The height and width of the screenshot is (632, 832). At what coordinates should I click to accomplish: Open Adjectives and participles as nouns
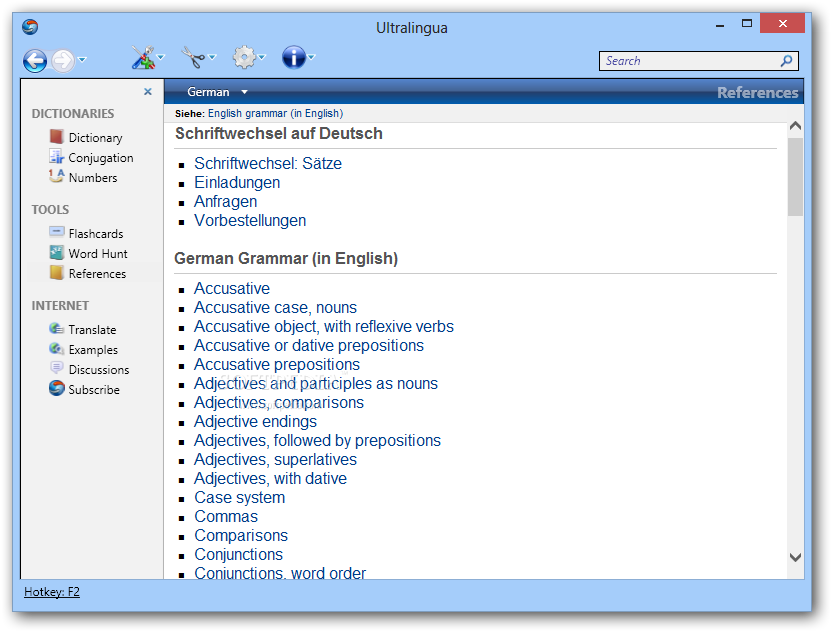click(x=316, y=383)
